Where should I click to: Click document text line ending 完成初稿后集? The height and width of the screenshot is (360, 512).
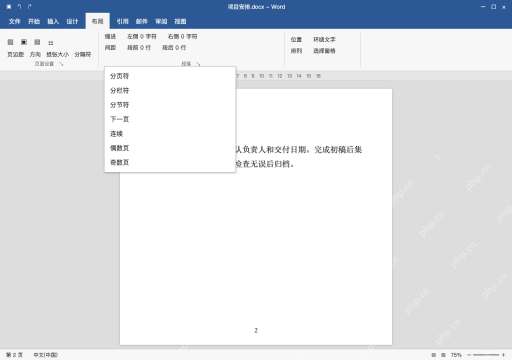299,150
